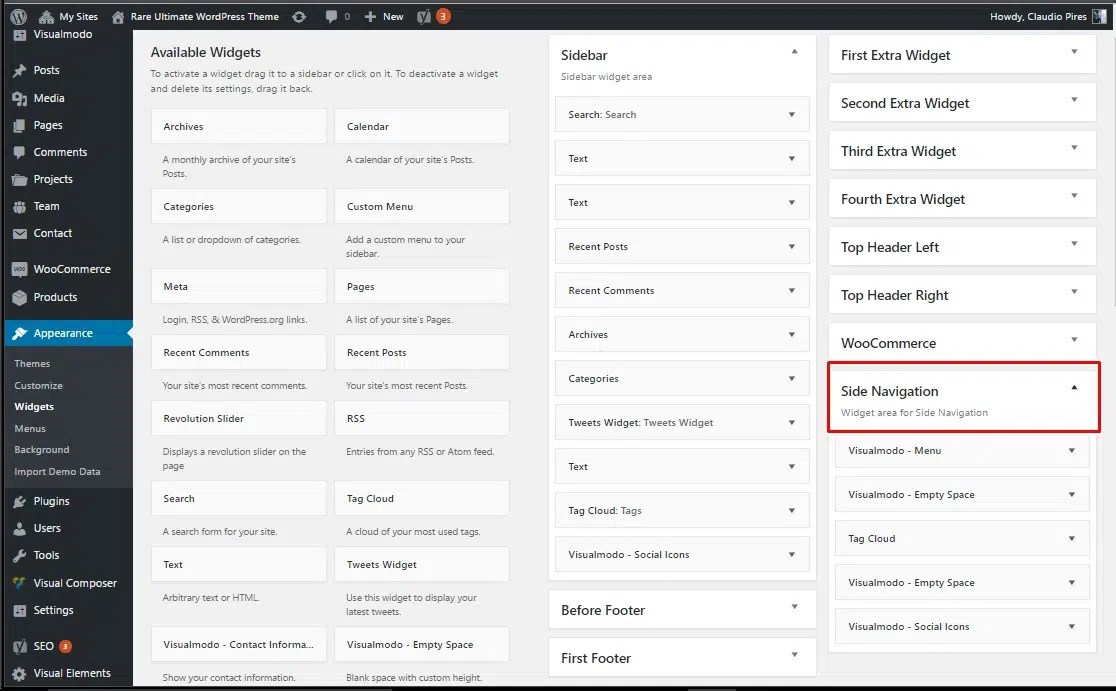Click the Contact envelope icon

point(20,233)
